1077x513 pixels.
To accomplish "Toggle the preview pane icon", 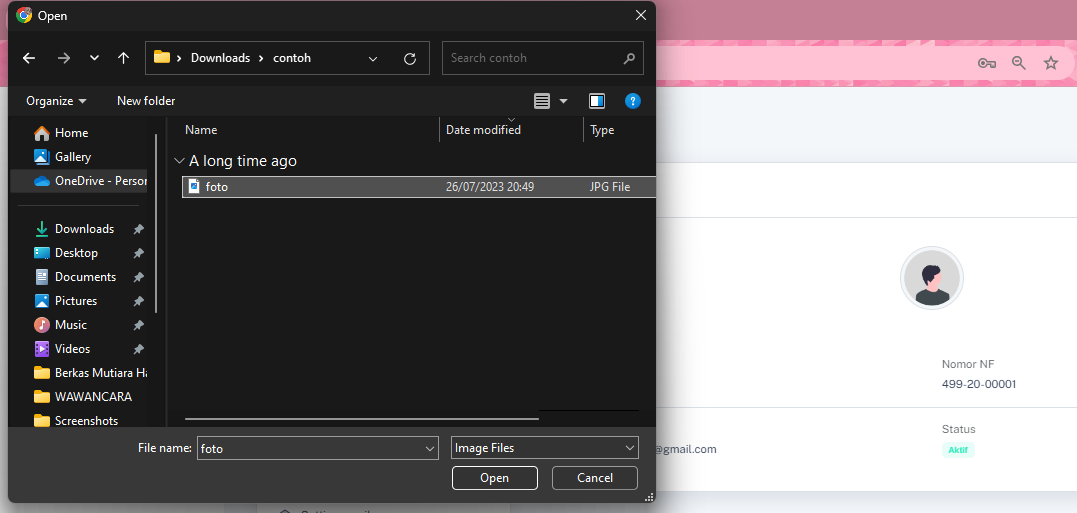I will click(x=597, y=101).
